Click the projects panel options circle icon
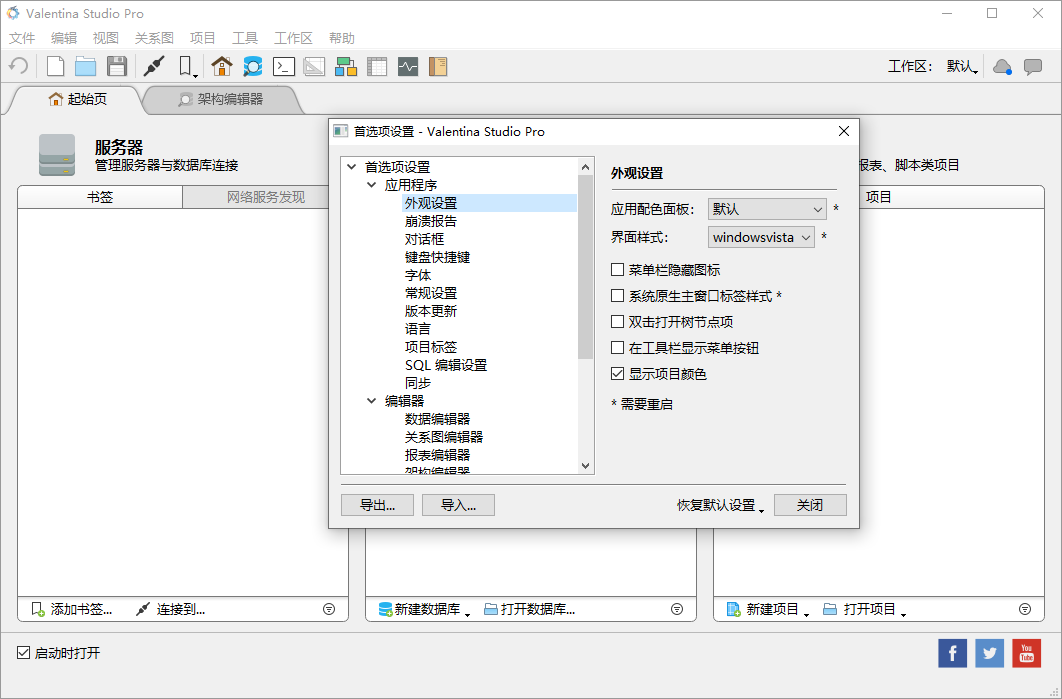The width and height of the screenshot is (1062, 699). pyautogui.click(x=1025, y=610)
